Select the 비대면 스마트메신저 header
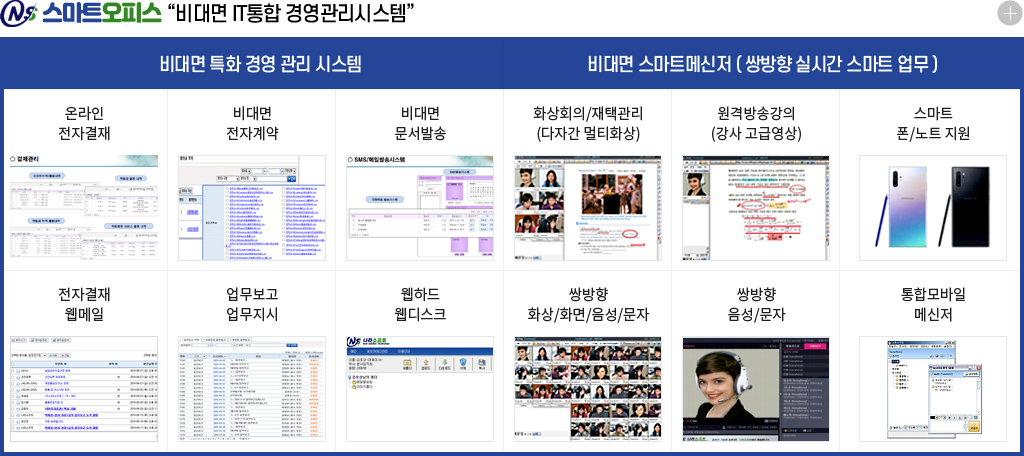The height and width of the screenshot is (456, 1024). [763, 64]
